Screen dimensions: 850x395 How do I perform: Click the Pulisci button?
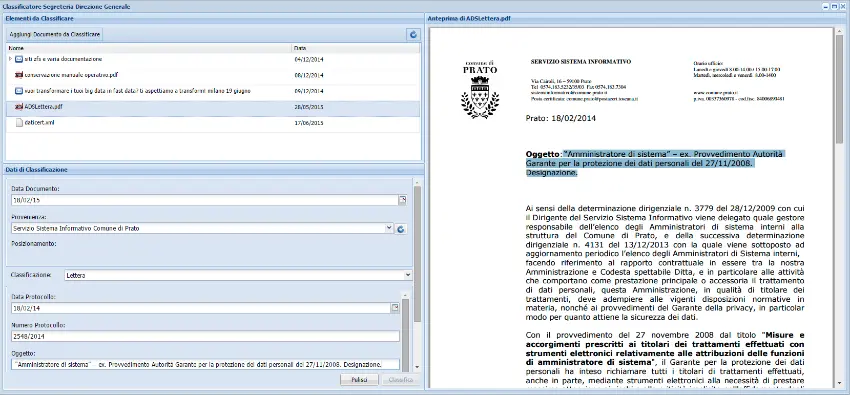click(359, 380)
